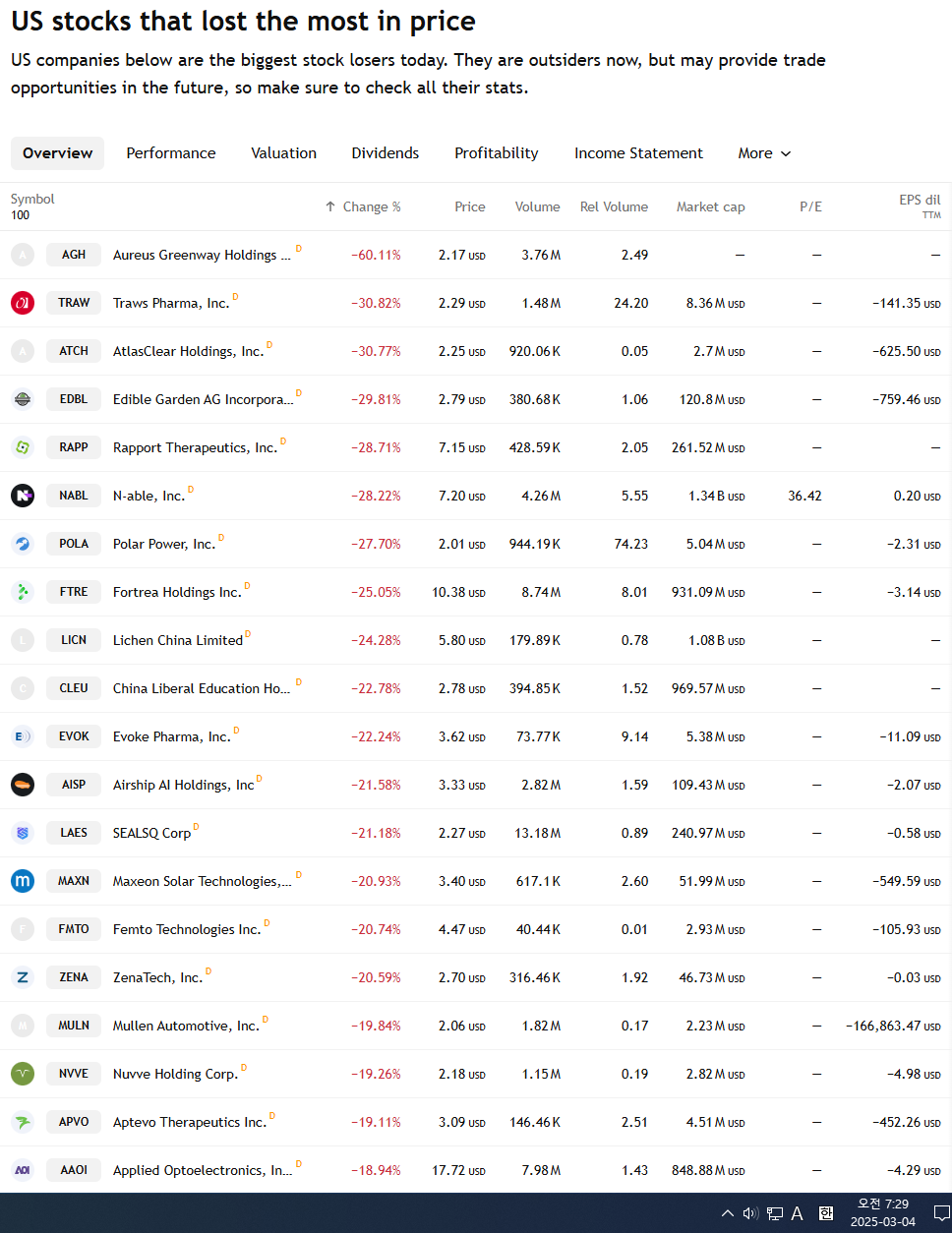Open the Dividends tab
The width and height of the screenshot is (952, 1233).
[386, 153]
